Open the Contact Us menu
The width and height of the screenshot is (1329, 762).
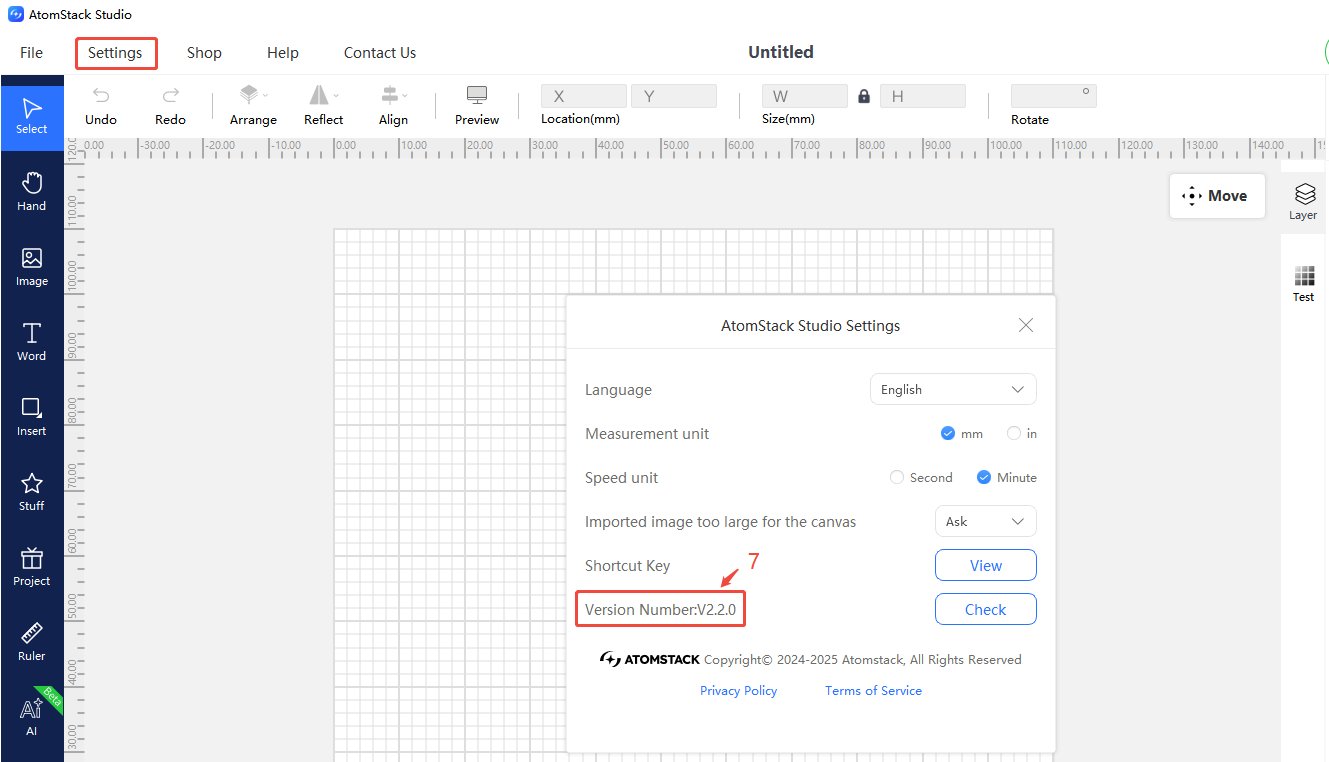point(380,53)
